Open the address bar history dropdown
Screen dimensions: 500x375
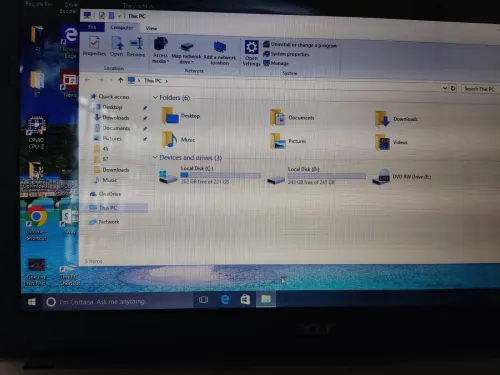point(445,88)
